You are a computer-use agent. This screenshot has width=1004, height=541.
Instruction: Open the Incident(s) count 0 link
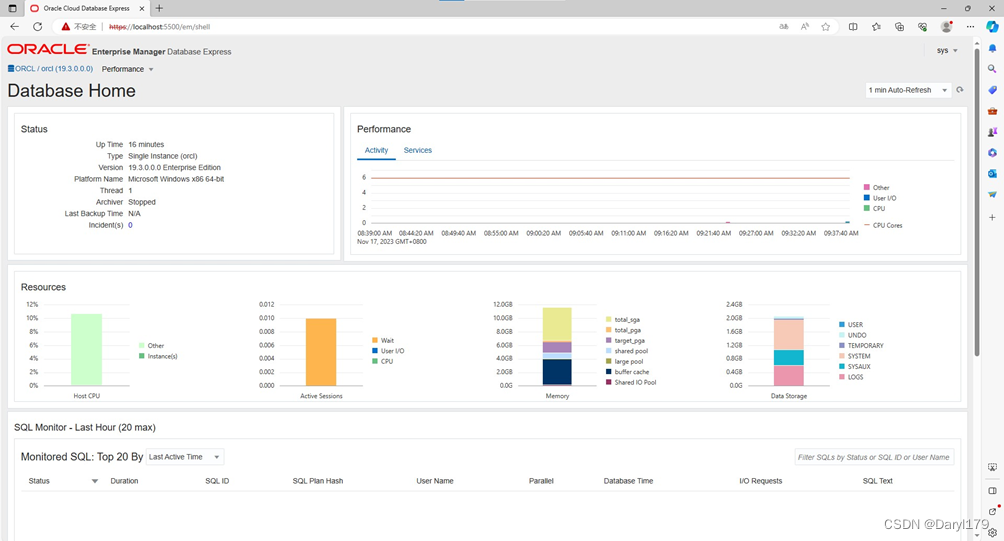click(131, 225)
